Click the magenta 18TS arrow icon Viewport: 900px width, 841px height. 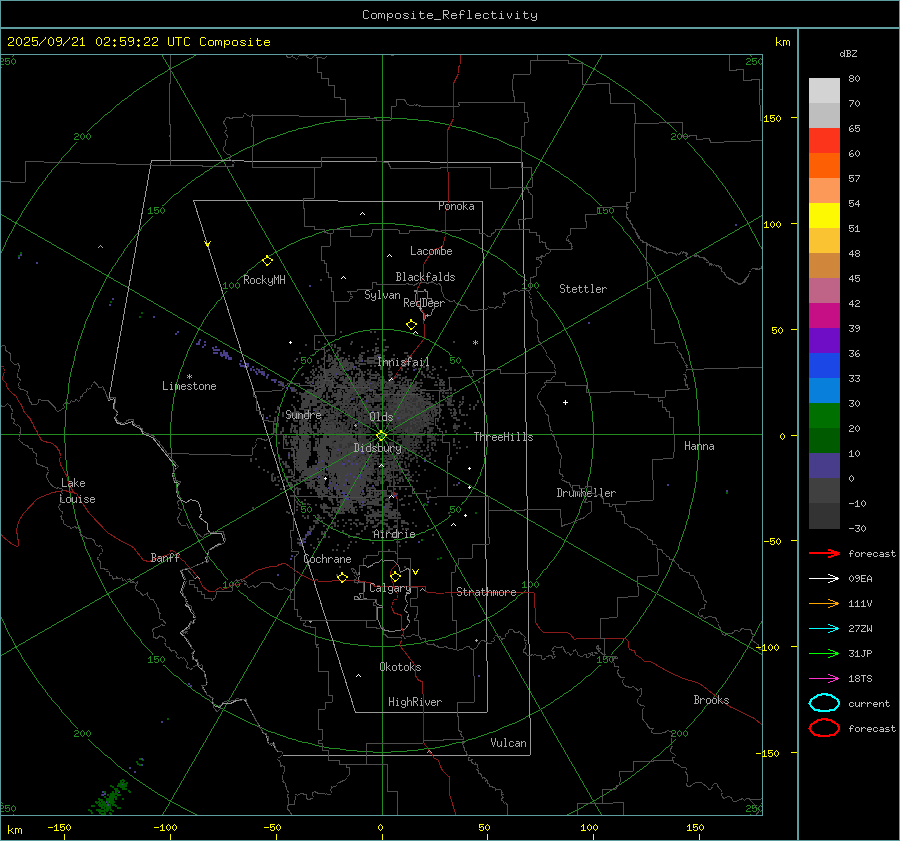(824, 678)
